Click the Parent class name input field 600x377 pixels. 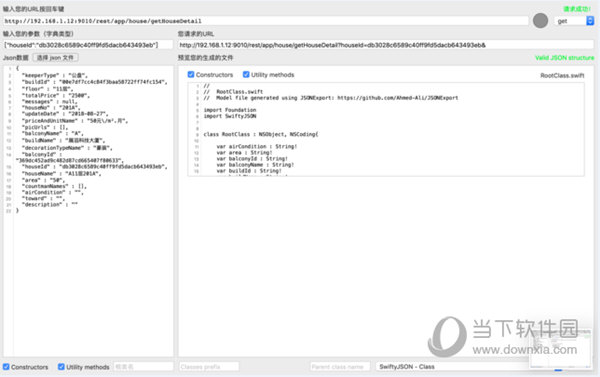(x=340, y=367)
